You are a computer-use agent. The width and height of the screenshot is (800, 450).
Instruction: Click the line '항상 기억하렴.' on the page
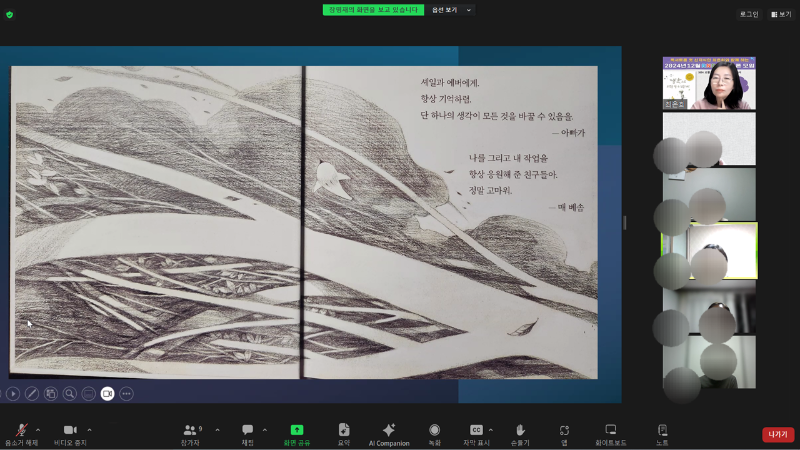445,99
